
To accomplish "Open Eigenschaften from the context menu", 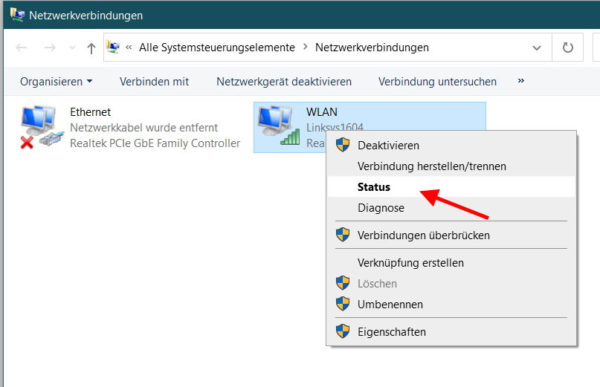I will click(x=452, y=332).
